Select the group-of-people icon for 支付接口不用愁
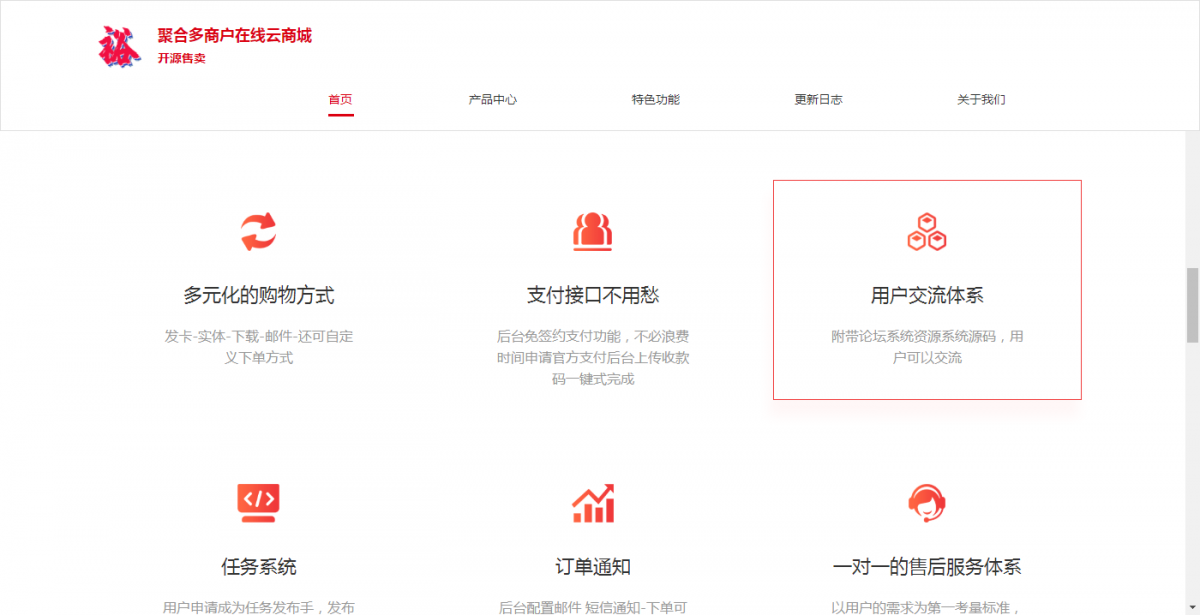This screenshot has width=1200, height=615. [x=593, y=229]
